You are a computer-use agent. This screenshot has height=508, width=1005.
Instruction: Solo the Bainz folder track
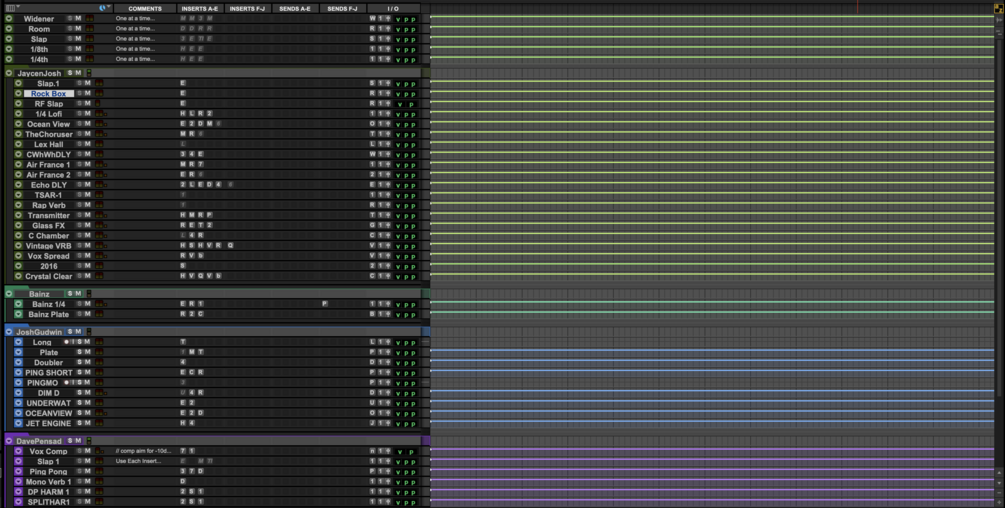70,293
